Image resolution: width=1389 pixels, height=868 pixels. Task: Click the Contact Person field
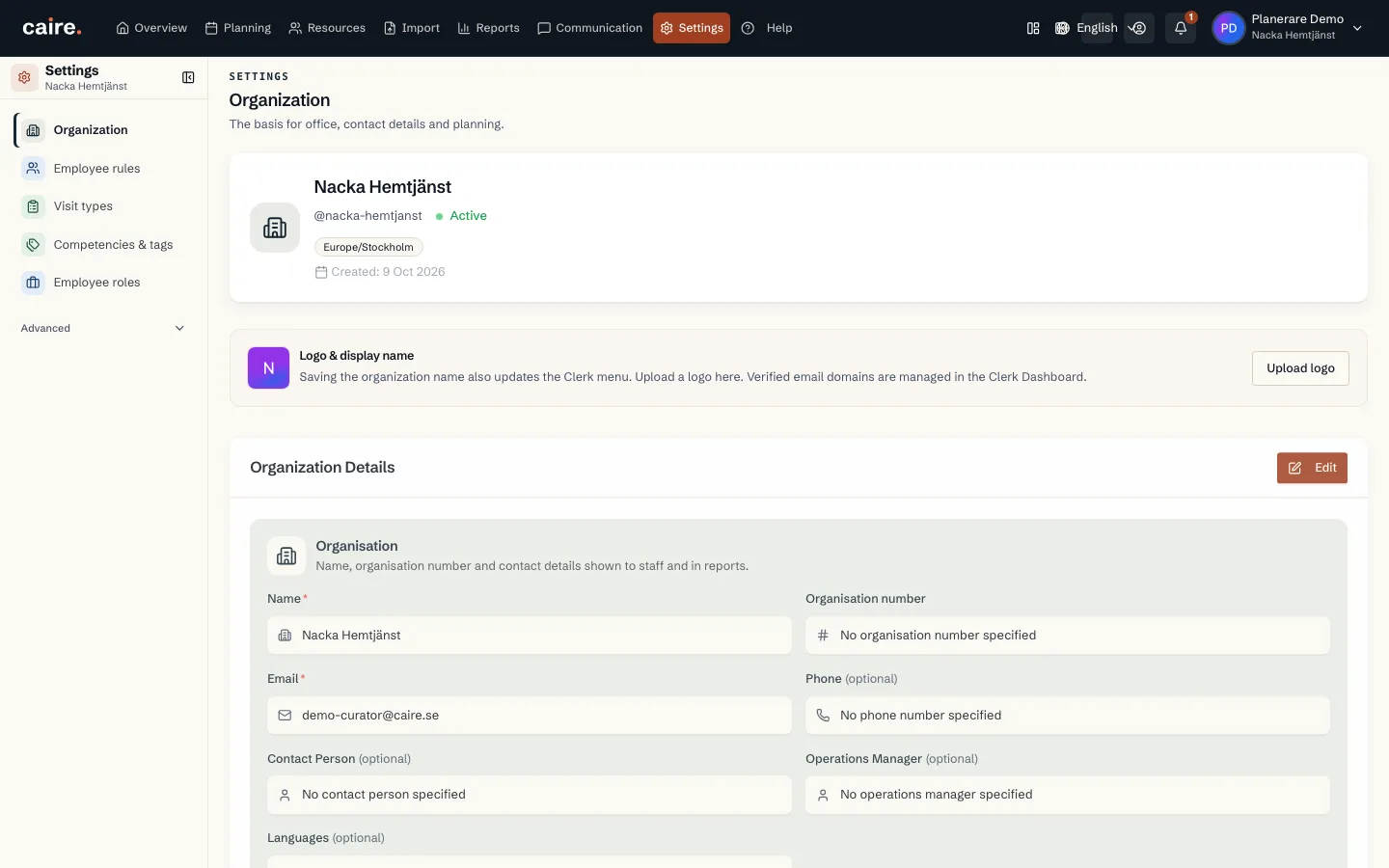530,795
